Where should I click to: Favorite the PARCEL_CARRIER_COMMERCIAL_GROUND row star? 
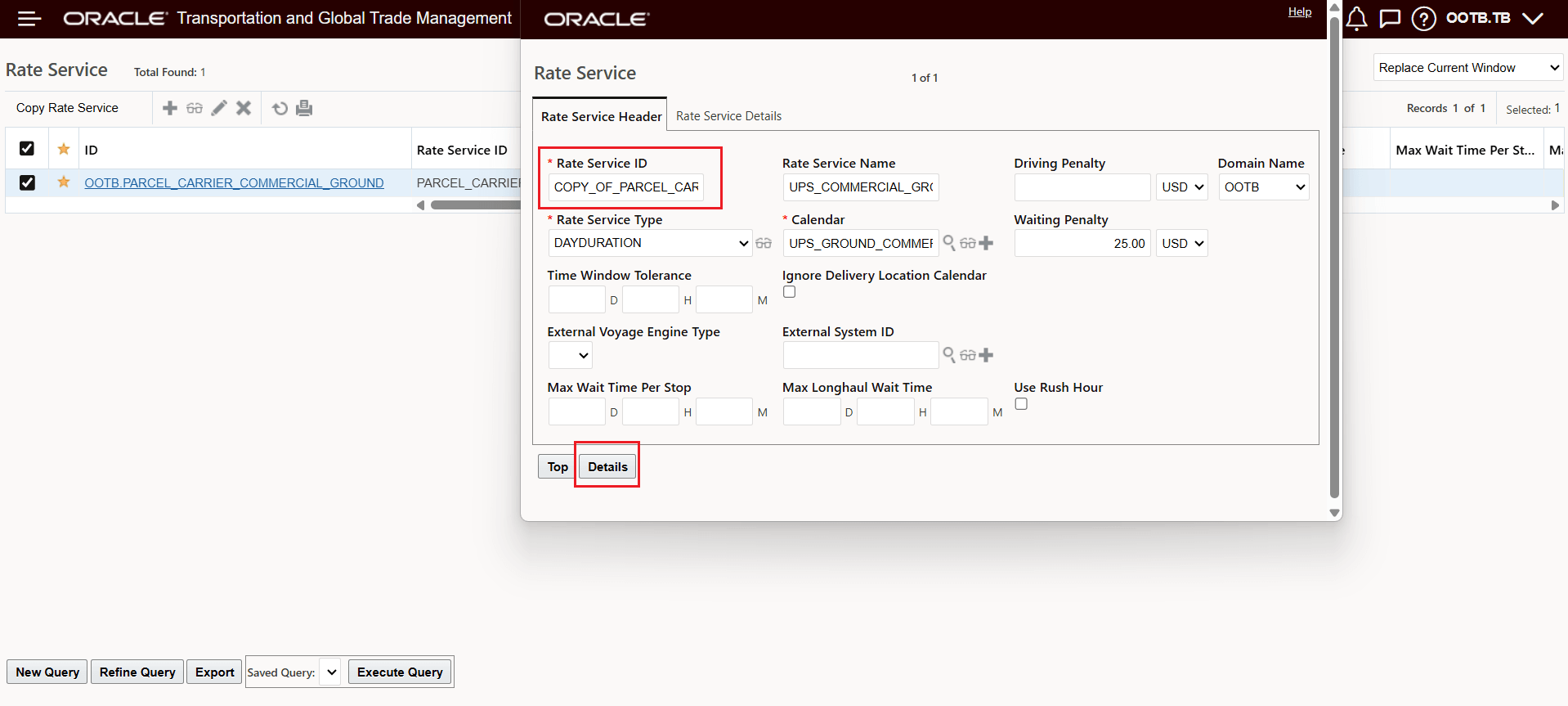(64, 182)
